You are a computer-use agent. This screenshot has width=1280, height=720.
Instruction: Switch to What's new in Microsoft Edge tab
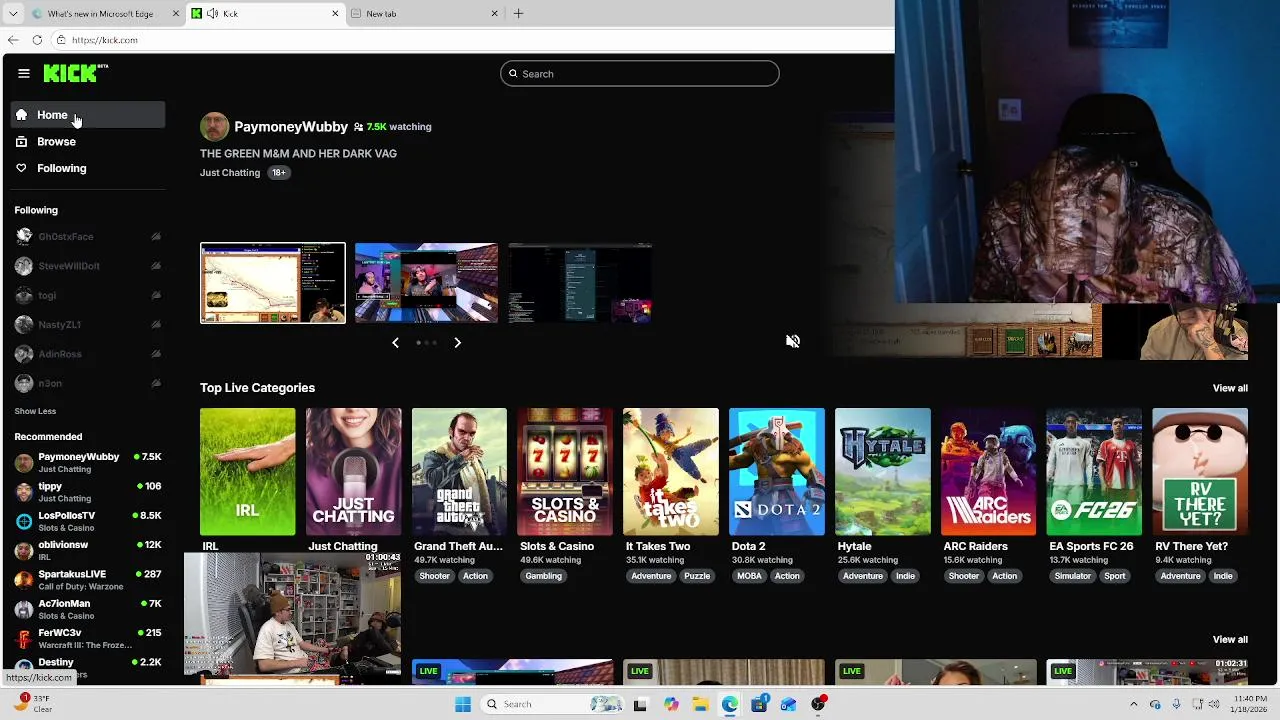(105, 14)
